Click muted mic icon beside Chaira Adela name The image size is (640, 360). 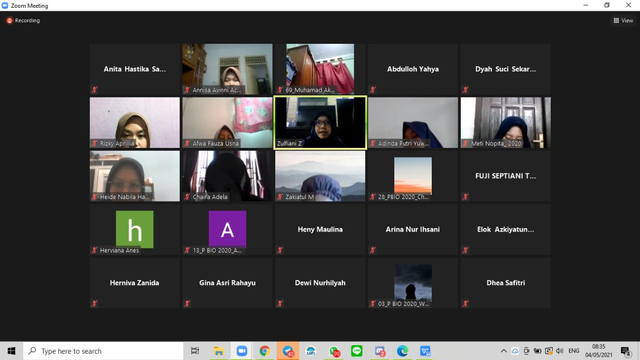pyautogui.click(x=187, y=197)
